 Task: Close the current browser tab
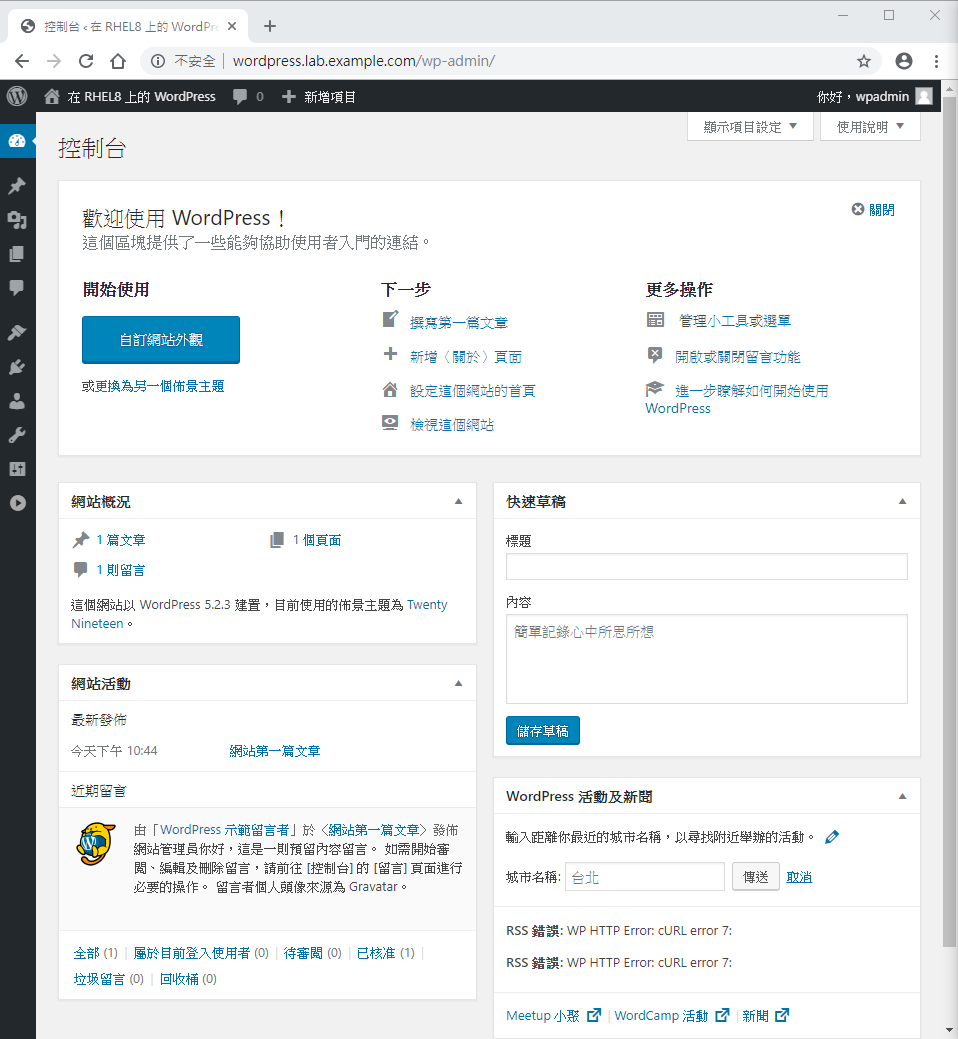[x=232, y=26]
